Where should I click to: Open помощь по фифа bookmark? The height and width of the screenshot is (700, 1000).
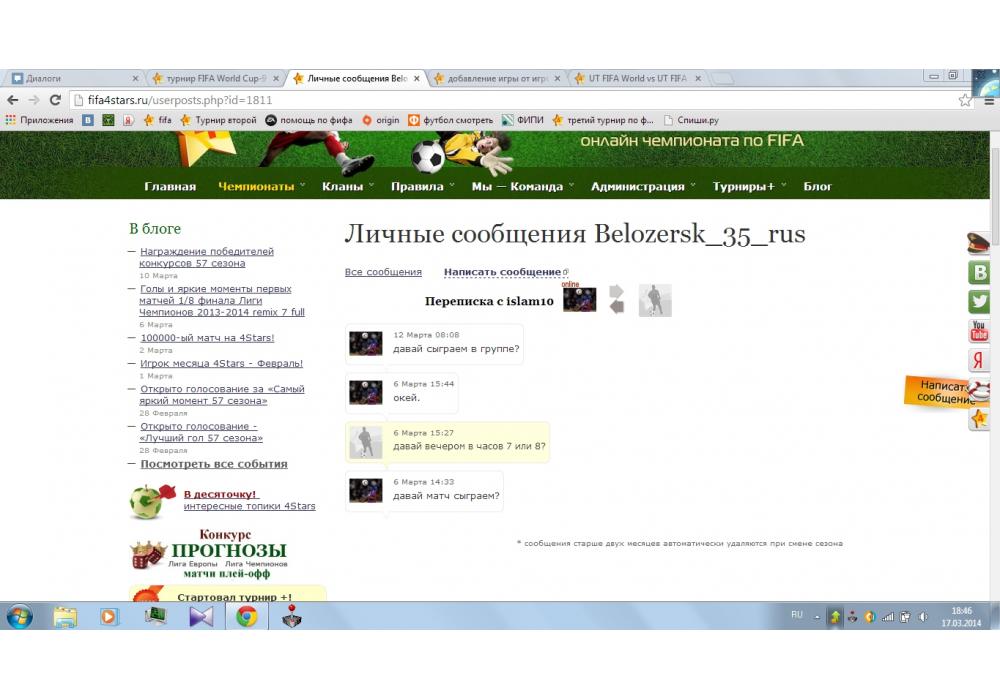point(309,120)
